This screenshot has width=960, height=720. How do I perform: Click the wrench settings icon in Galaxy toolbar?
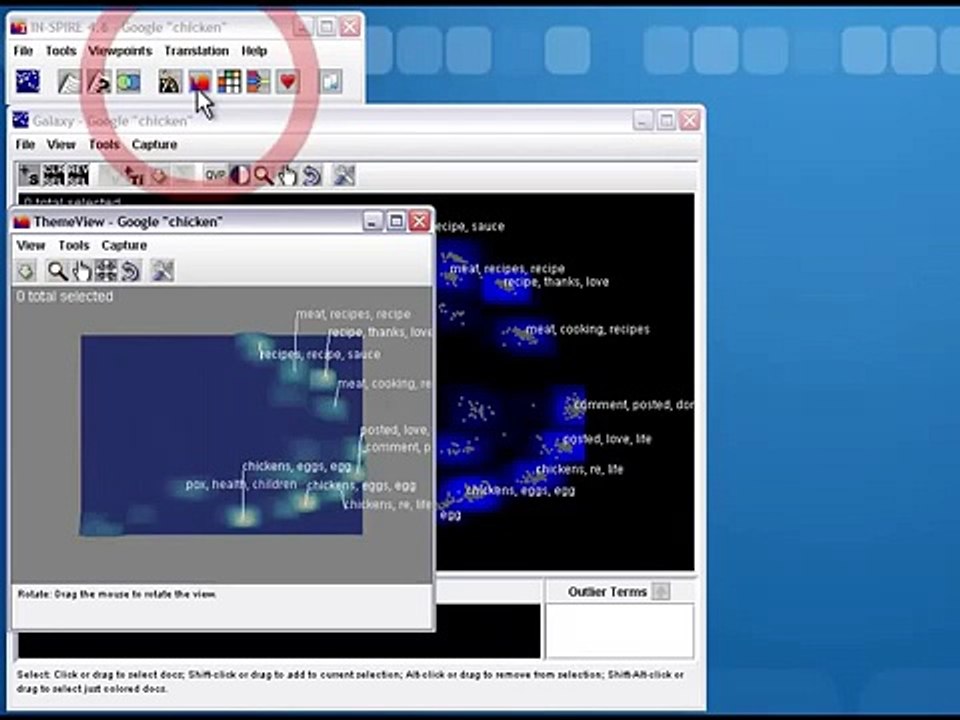pyautogui.click(x=343, y=175)
